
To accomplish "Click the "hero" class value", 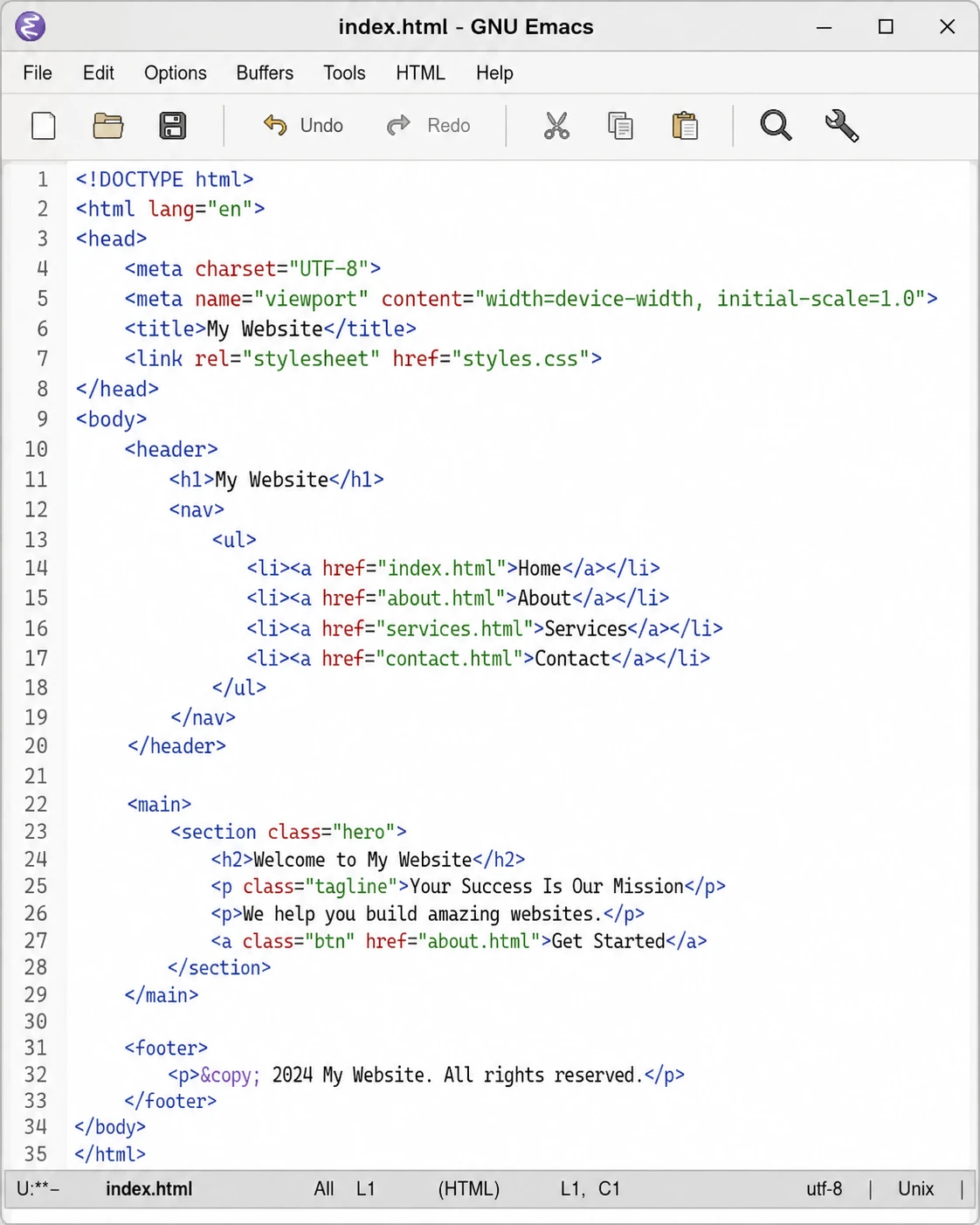I will pos(363,832).
